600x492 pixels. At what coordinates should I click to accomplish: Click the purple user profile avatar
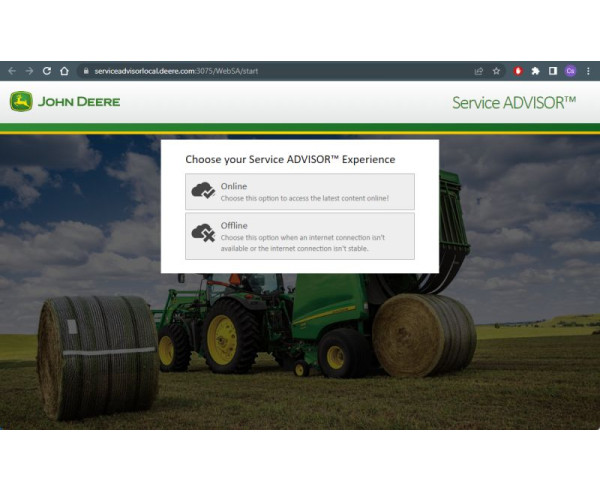(570, 71)
